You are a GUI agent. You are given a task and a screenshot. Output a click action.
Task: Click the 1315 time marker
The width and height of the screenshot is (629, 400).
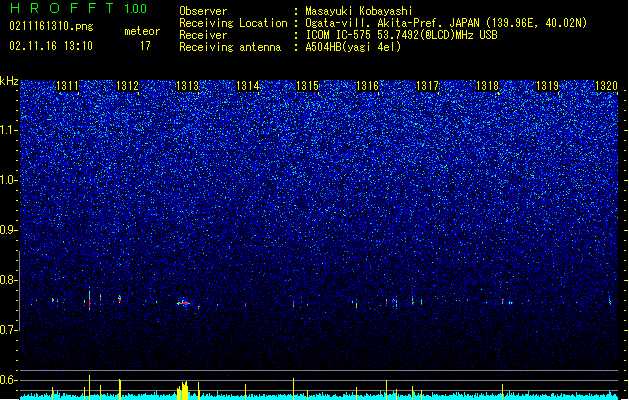(307, 86)
